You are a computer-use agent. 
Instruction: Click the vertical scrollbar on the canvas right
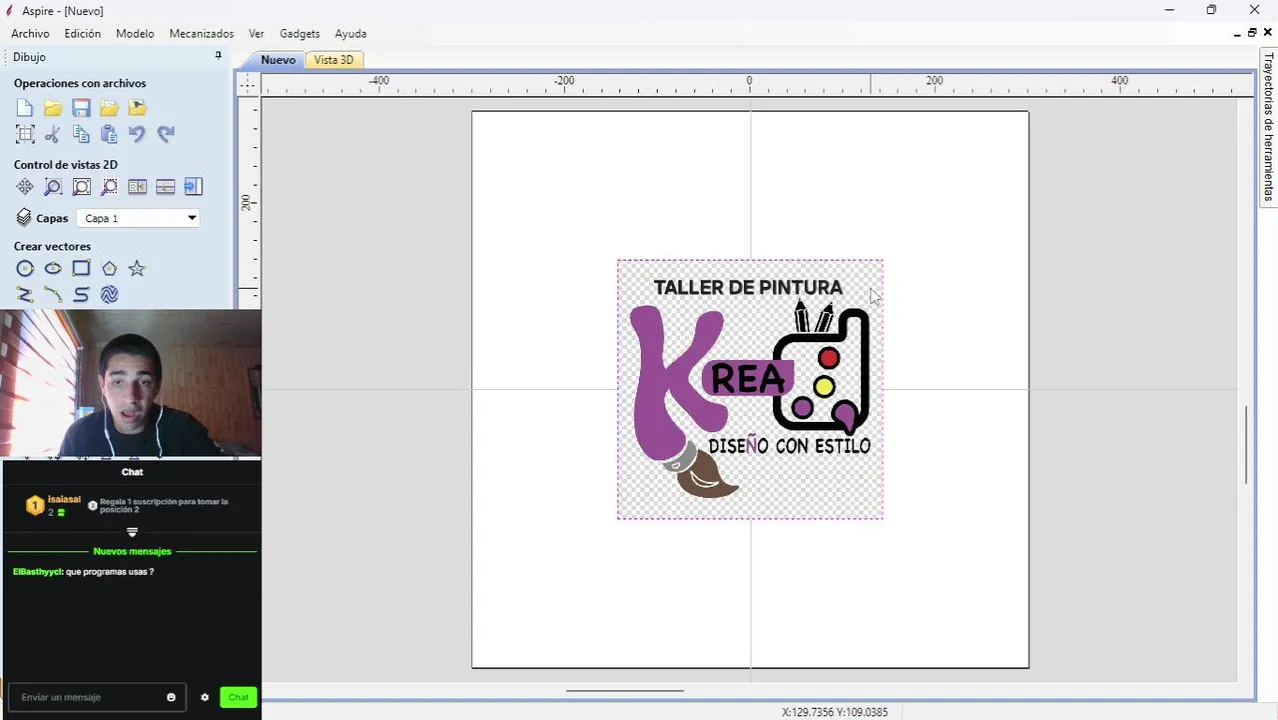(x=1246, y=445)
